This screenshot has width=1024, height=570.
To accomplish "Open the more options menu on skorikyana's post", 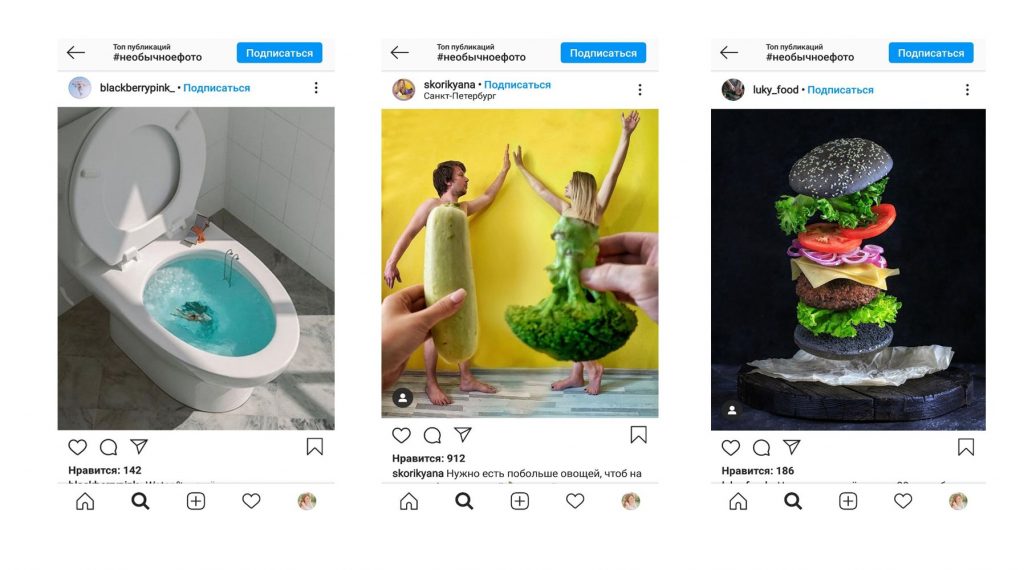I will coord(640,90).
